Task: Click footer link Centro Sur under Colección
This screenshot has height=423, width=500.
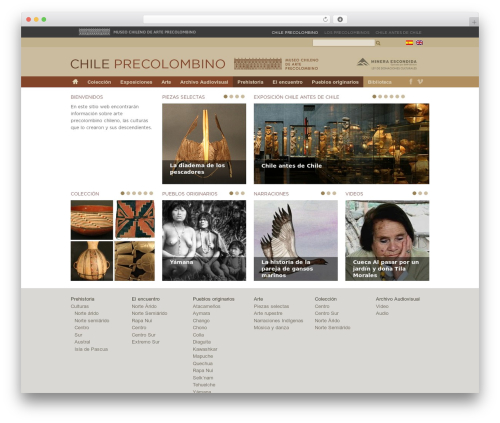Action: point(326,313)
